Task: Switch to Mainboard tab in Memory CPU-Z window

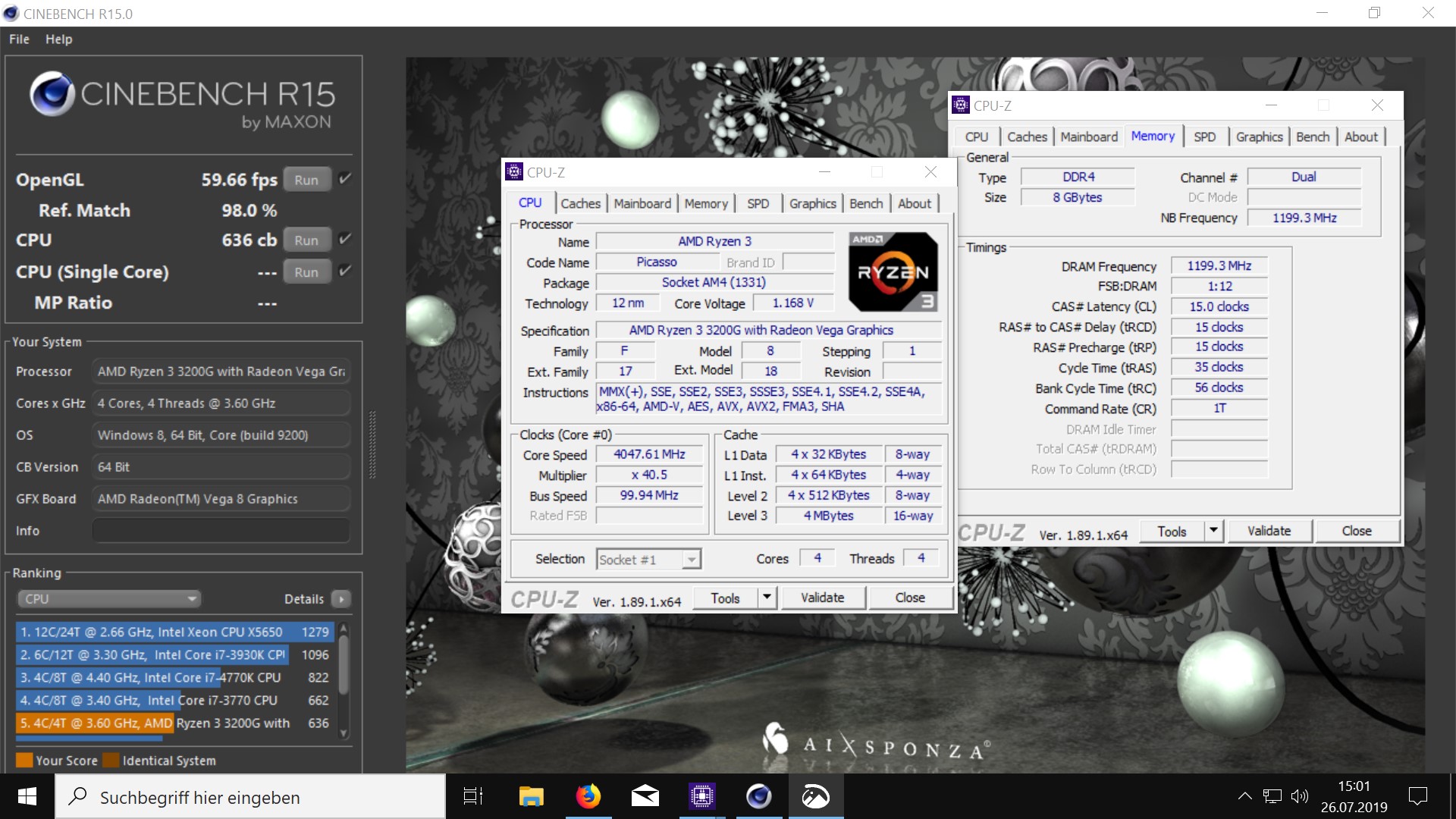Action: point(1089,137)
